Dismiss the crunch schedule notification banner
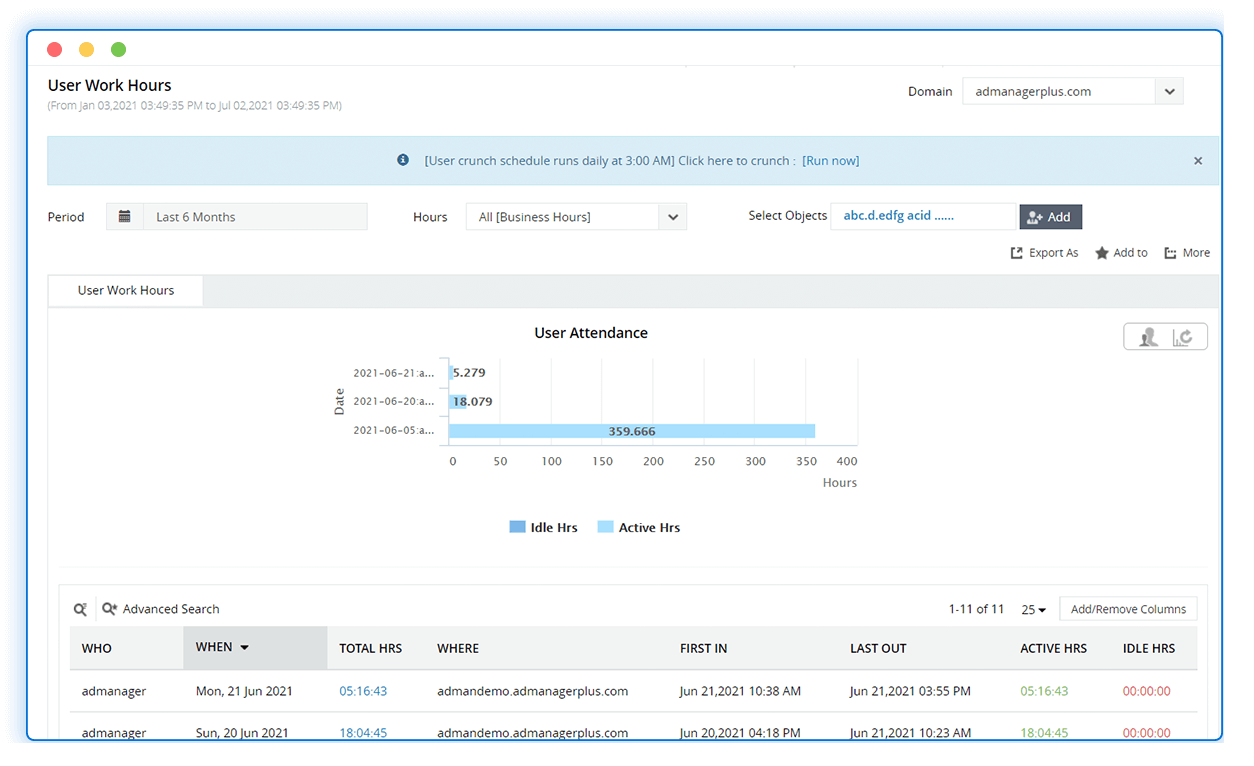The image size is (1254, 766). click(1198, 160)
